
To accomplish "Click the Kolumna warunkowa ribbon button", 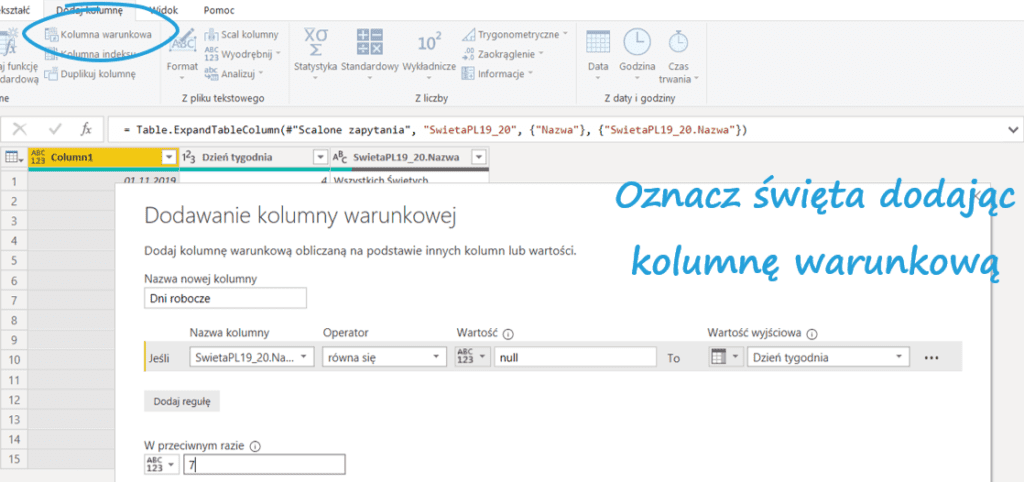I will [98, 34].
